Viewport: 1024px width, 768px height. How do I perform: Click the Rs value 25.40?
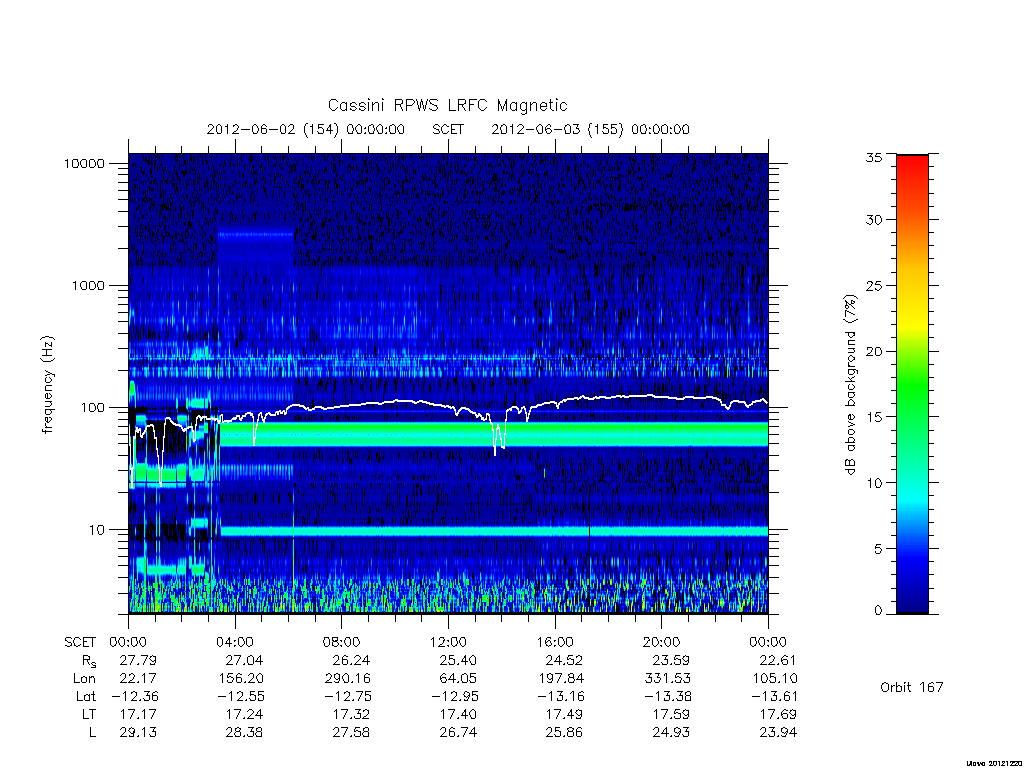coord(458,660)
